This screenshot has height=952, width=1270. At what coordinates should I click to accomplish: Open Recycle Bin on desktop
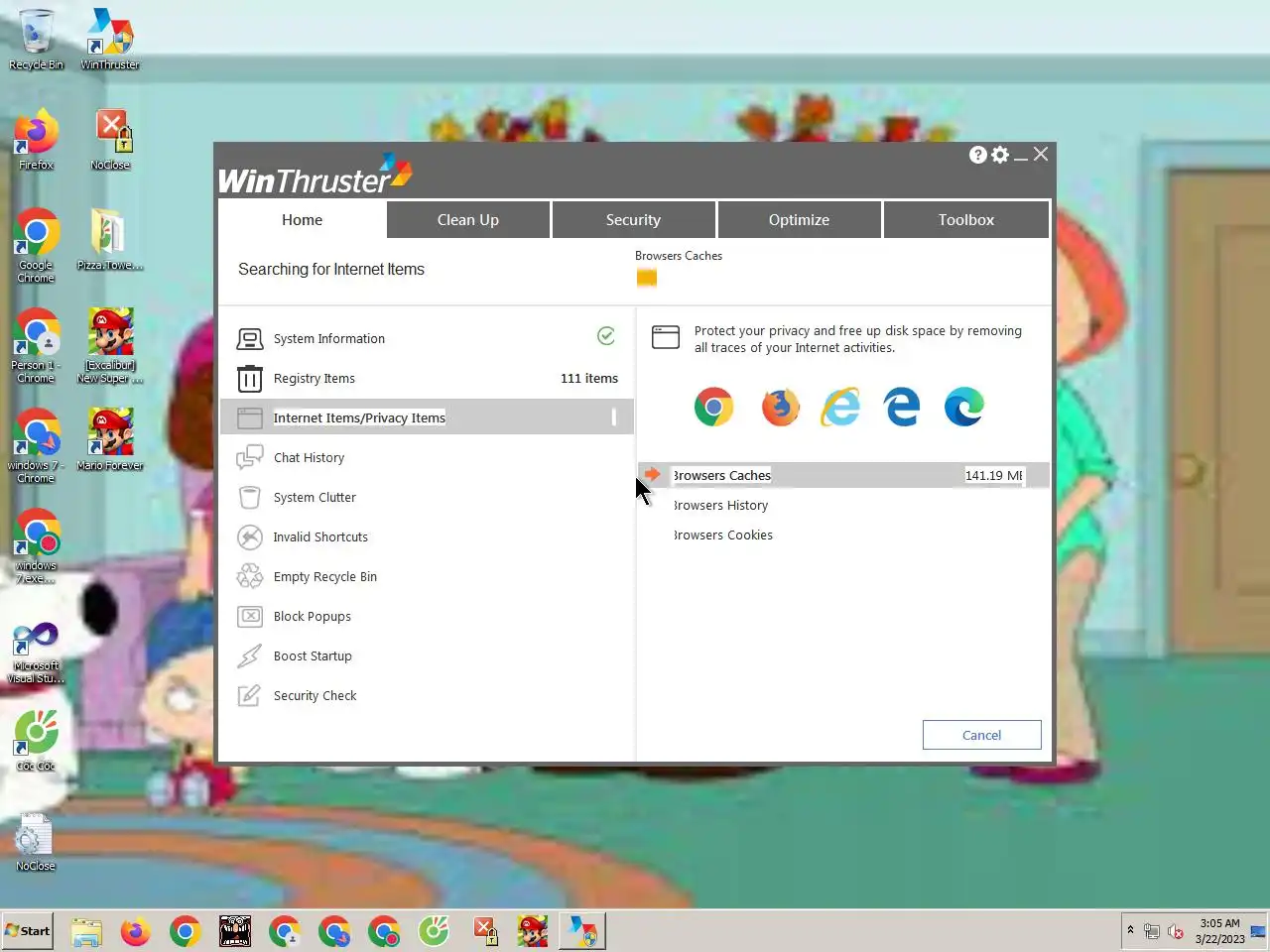(36, 40)
